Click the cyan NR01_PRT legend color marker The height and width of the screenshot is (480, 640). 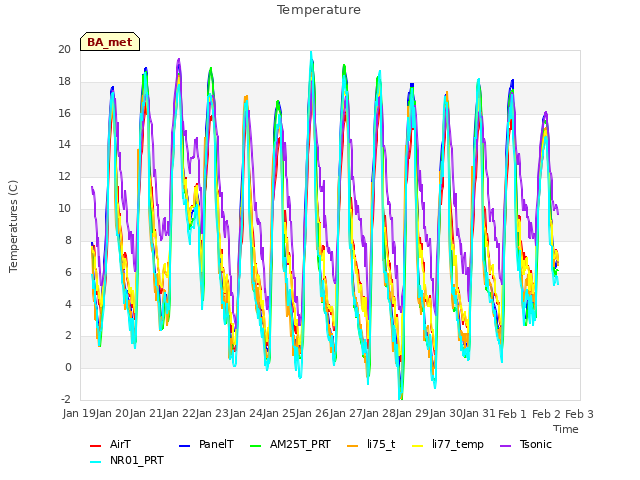point(95,462)
